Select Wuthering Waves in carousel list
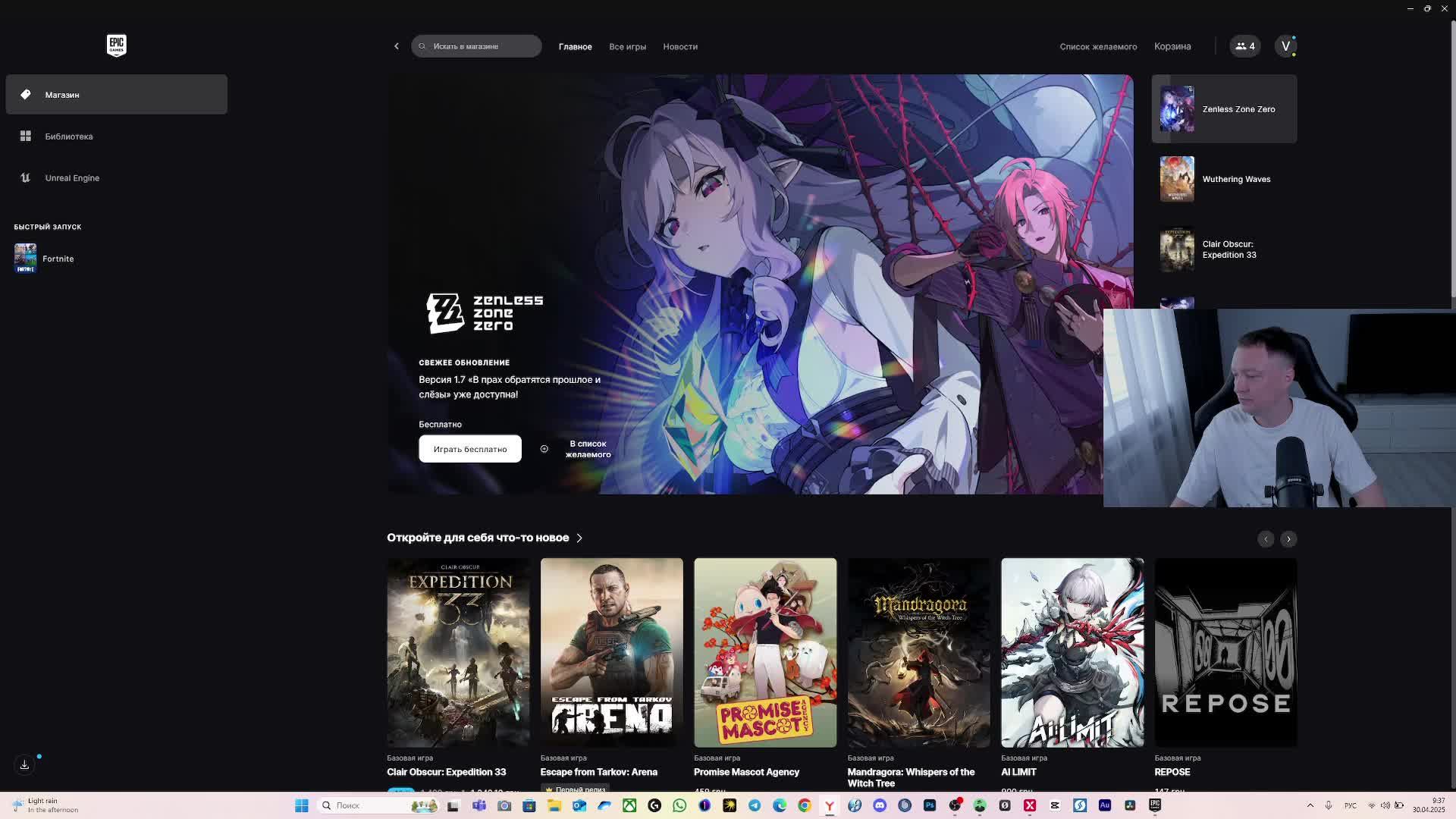Image resolution: width=1456 pixels, height=819 pixels. coord(1224,179)
